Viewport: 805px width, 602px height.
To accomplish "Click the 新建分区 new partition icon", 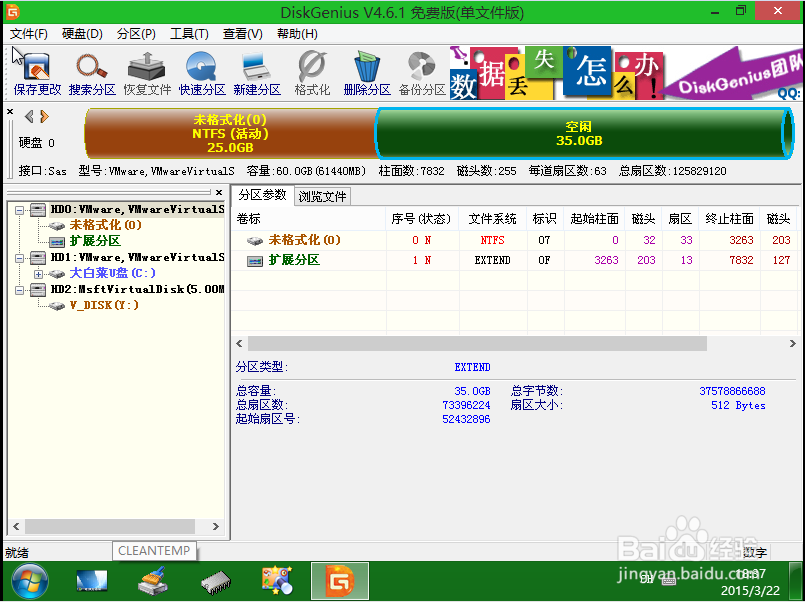I will tap(257, 73).
